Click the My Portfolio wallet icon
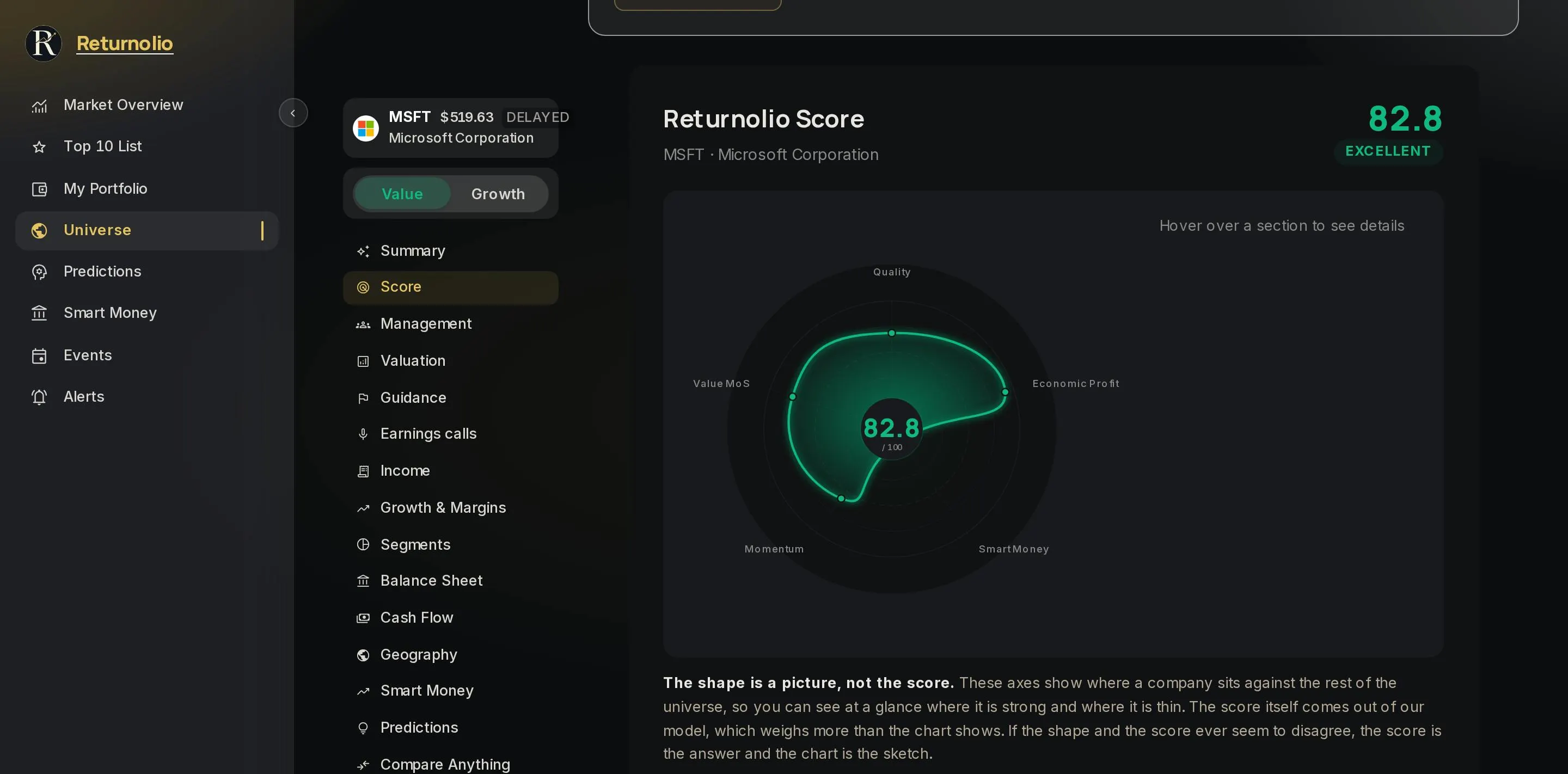The width and height of the screenshot is (1568, 774). coord(40,189)
